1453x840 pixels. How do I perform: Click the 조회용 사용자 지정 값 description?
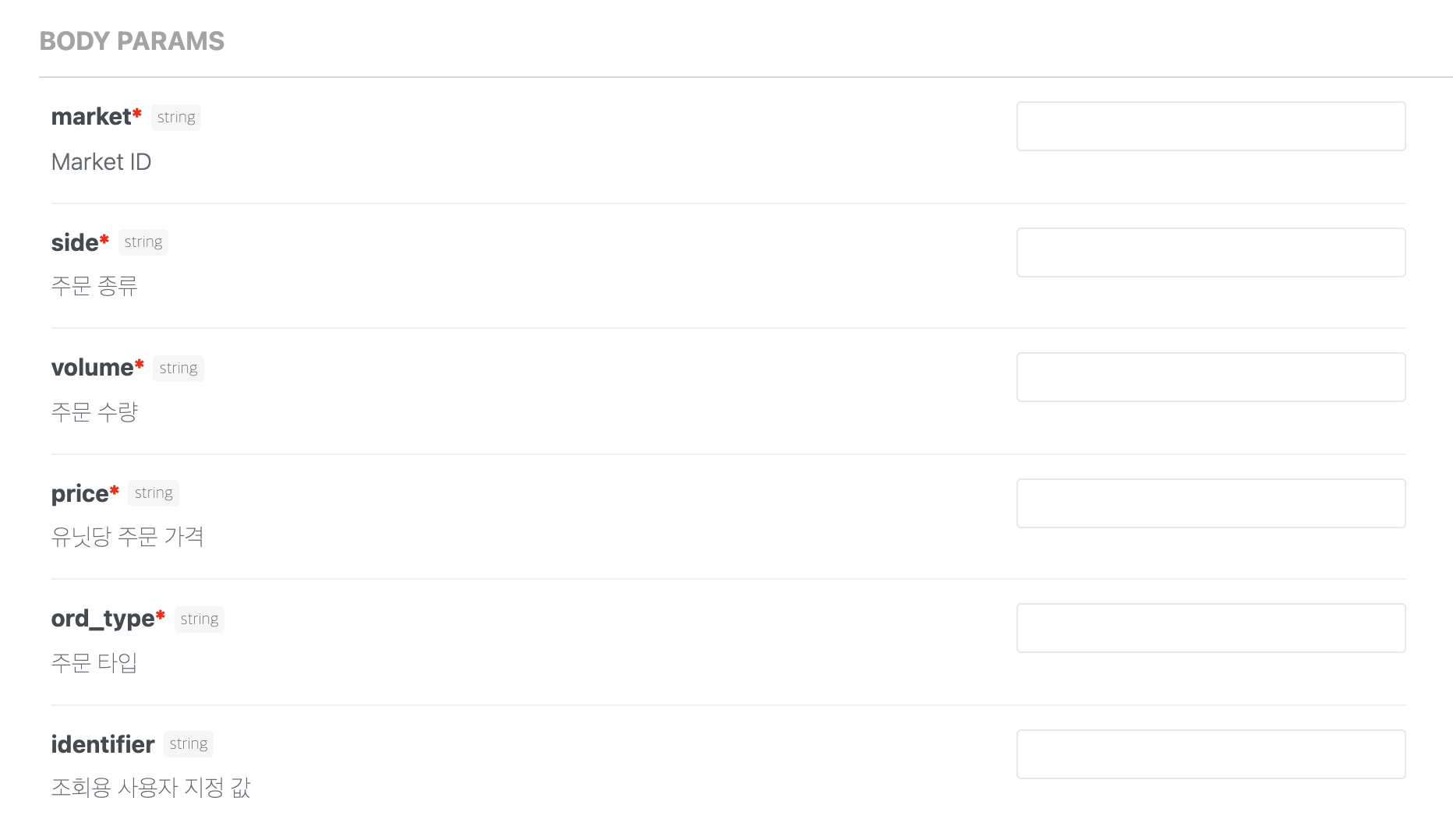[x=150, y=788]
